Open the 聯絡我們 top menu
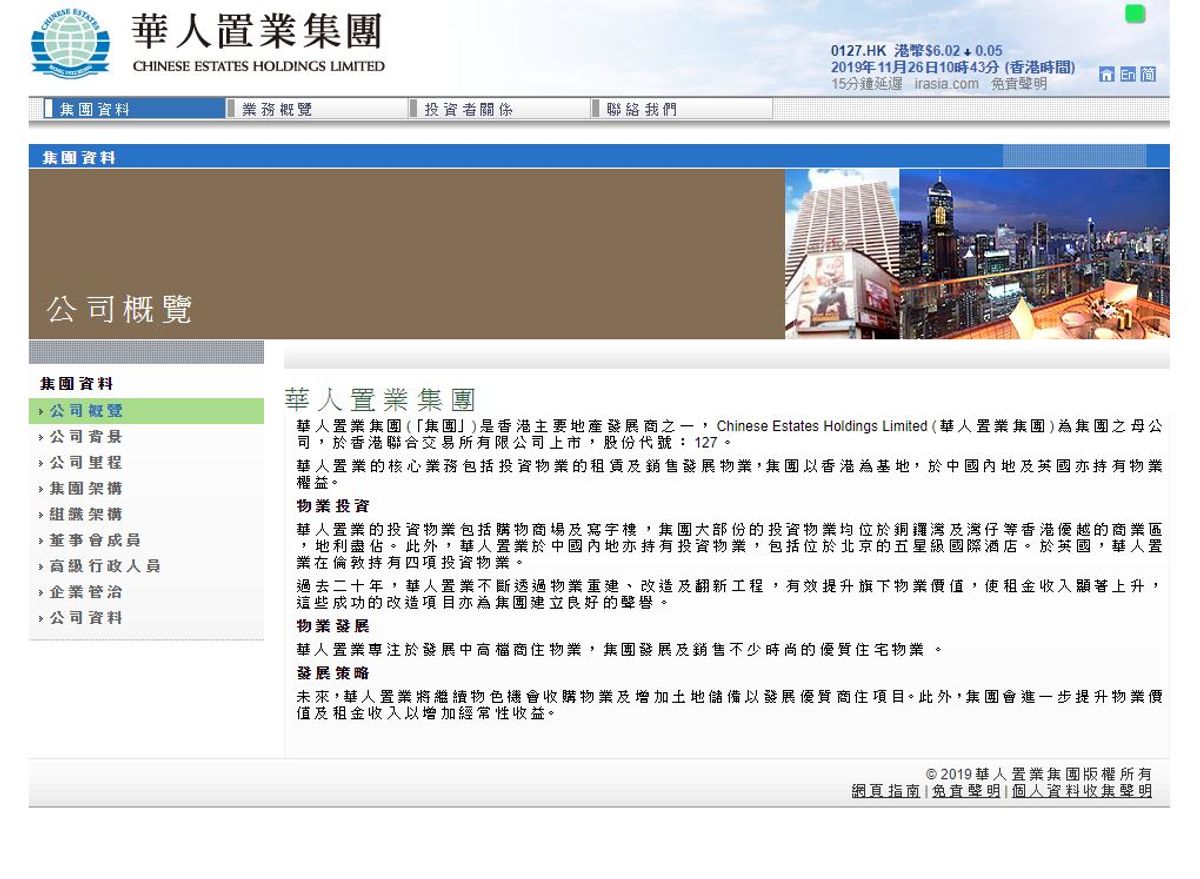This screenshot has height=879, width=1200. click(682, 109)
